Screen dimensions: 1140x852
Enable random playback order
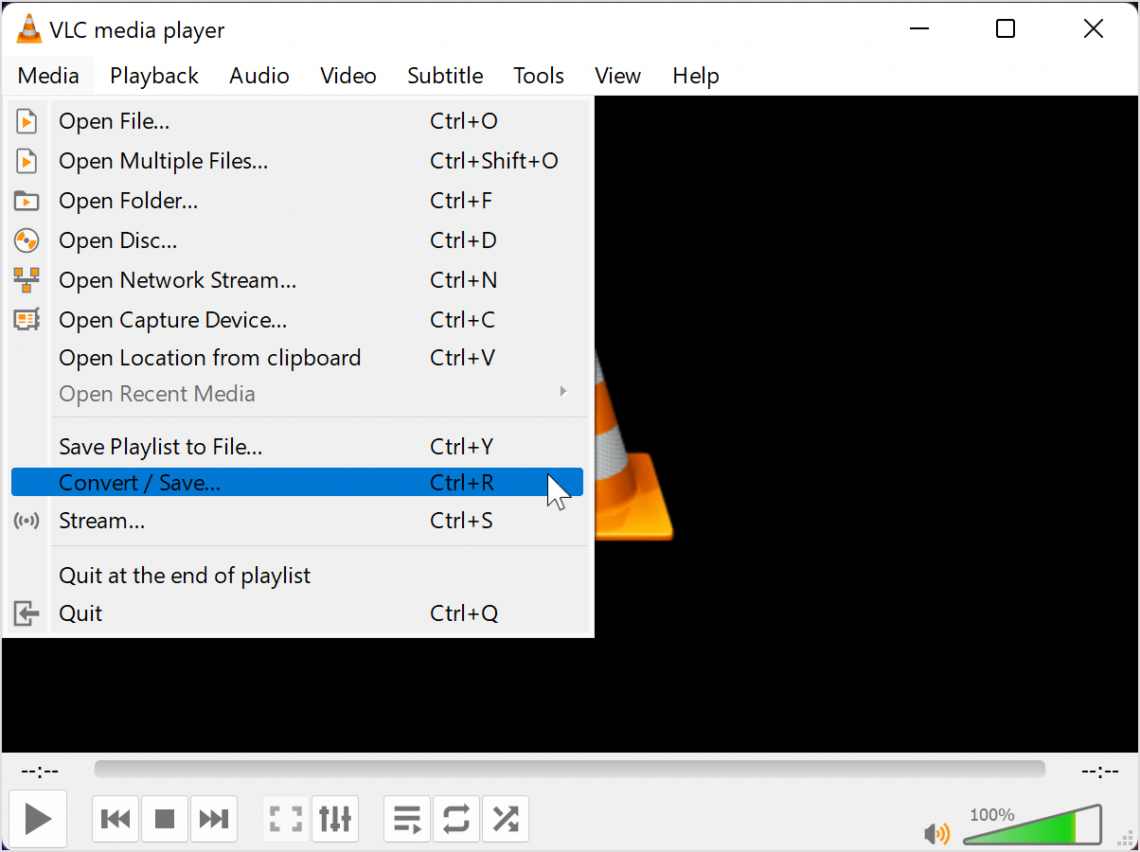tap(505, 818)
